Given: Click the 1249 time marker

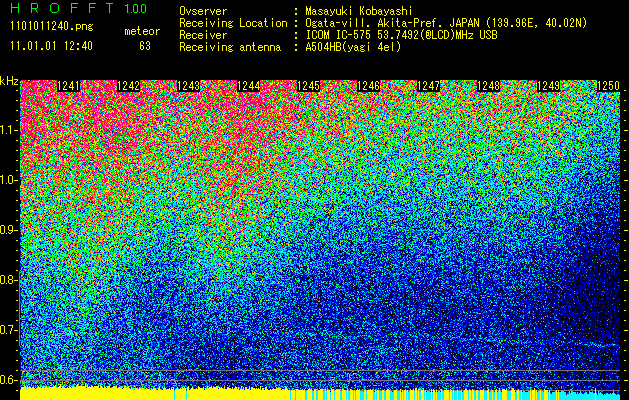Looking at the screenshot, I should click(549, 86).
